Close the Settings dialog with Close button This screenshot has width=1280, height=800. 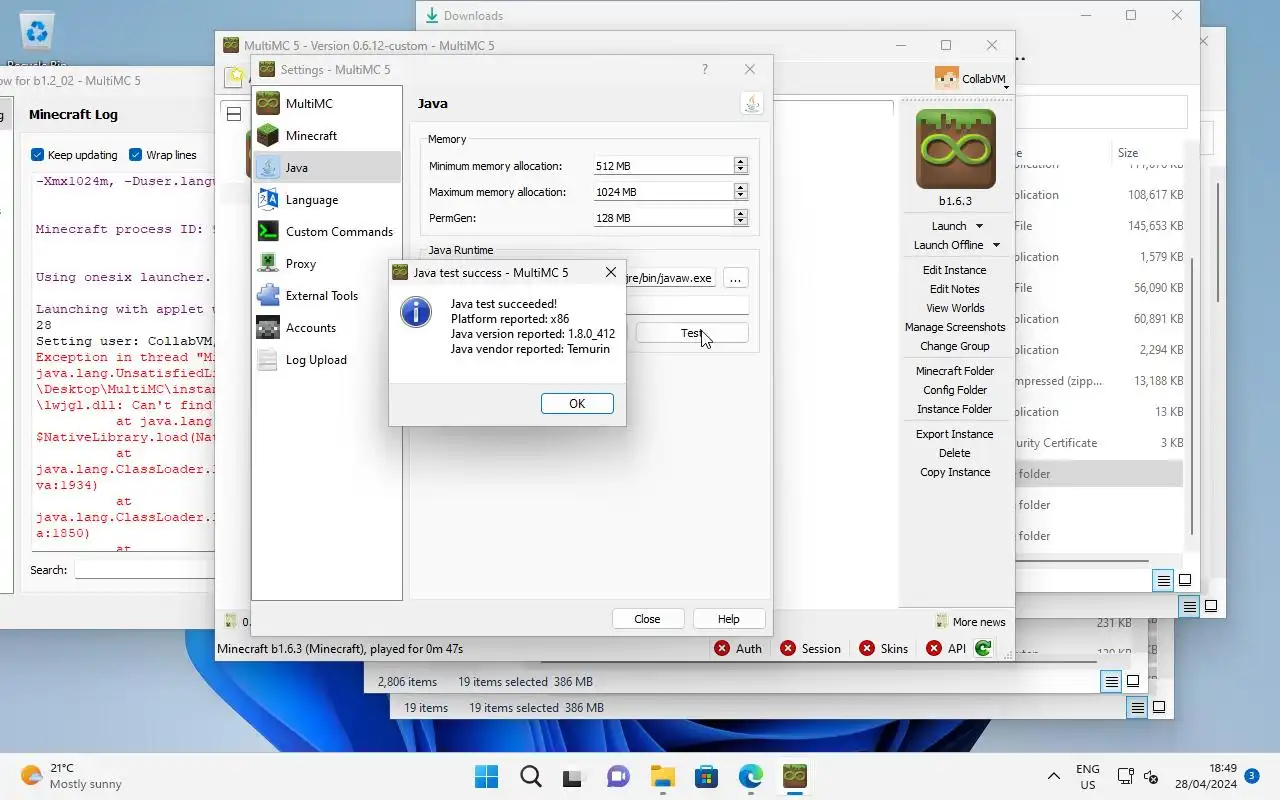(647, 619)
